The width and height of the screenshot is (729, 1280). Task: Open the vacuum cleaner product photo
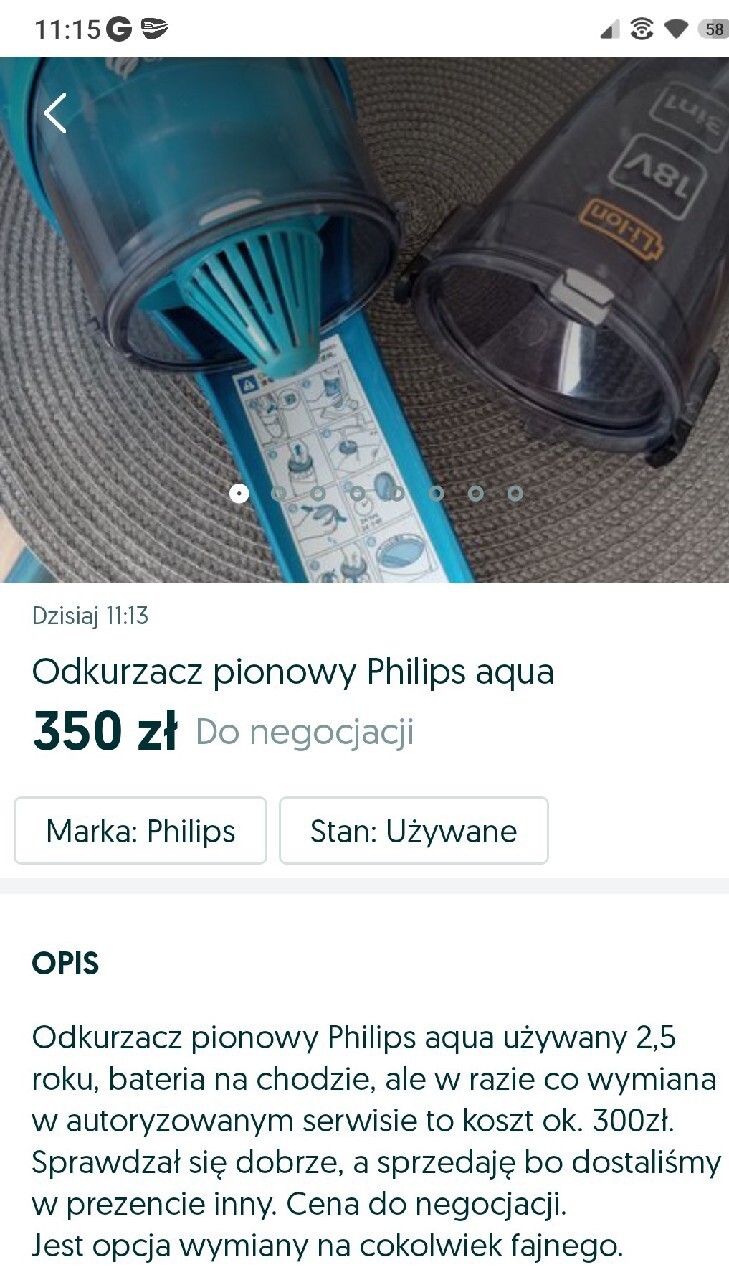click(364, 320)
